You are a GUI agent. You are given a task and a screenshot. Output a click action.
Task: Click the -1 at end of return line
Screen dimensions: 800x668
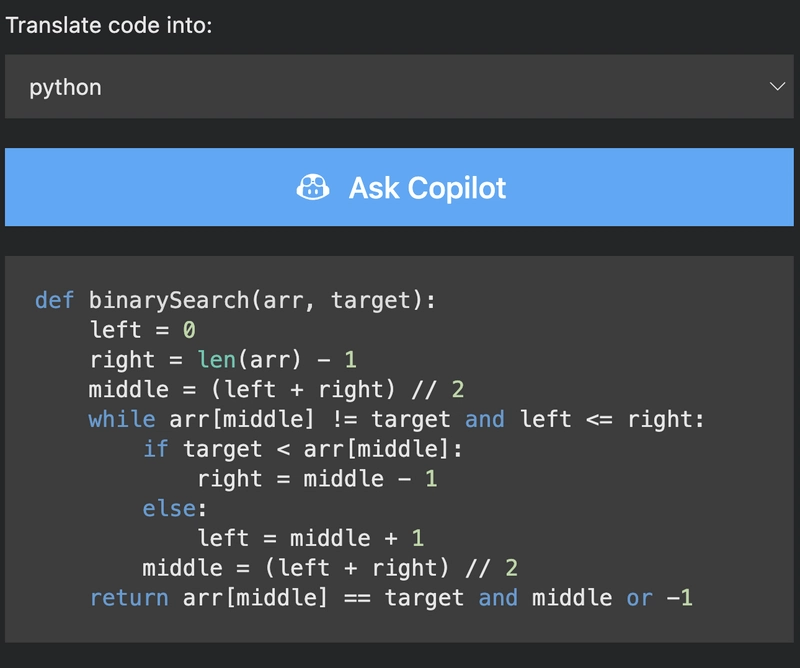click(680, 598)
